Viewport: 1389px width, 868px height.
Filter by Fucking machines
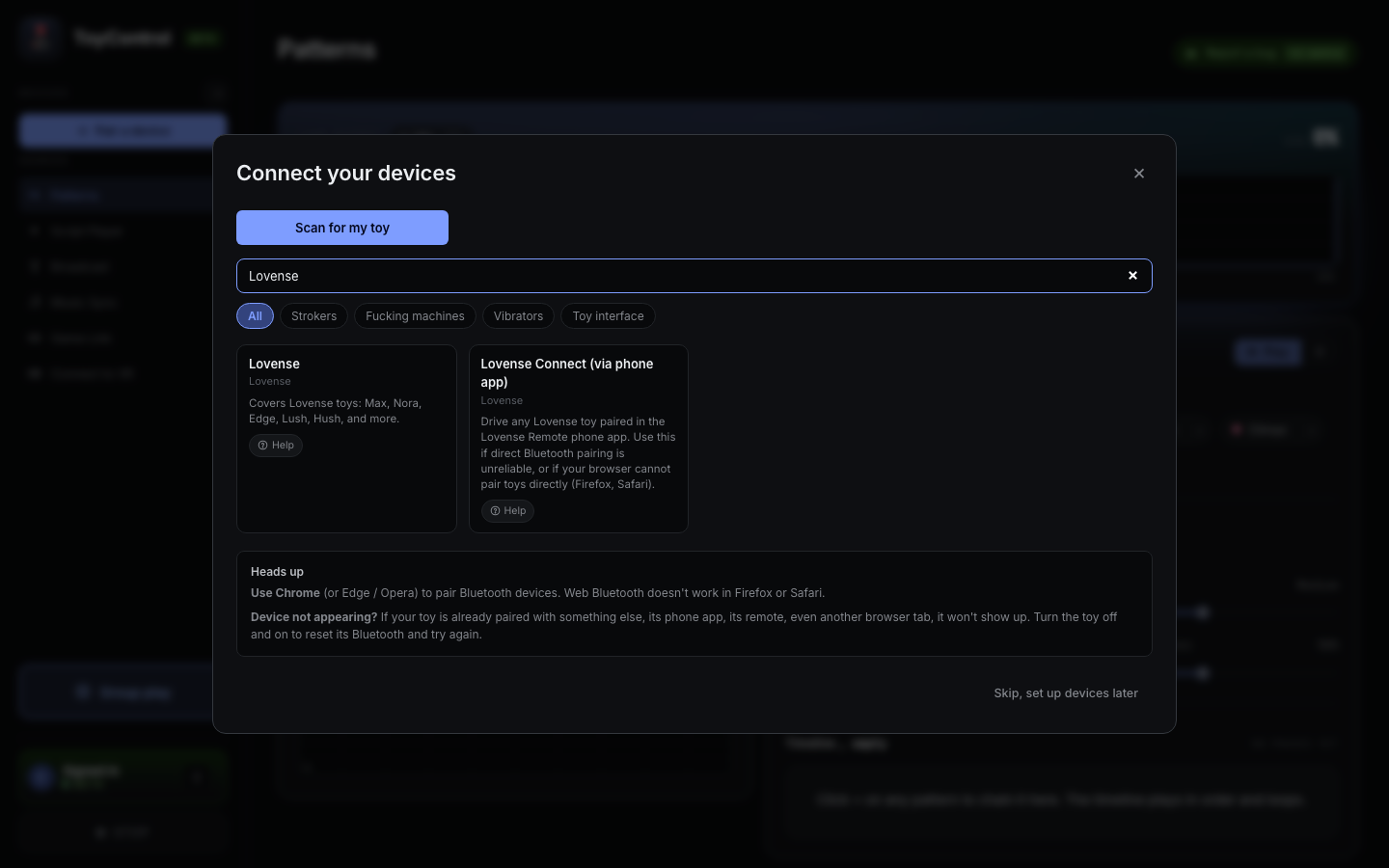coord(415,316)
